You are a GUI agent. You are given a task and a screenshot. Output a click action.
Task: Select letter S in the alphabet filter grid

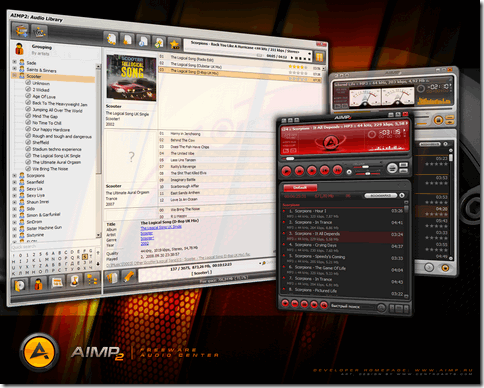point(85,257)
